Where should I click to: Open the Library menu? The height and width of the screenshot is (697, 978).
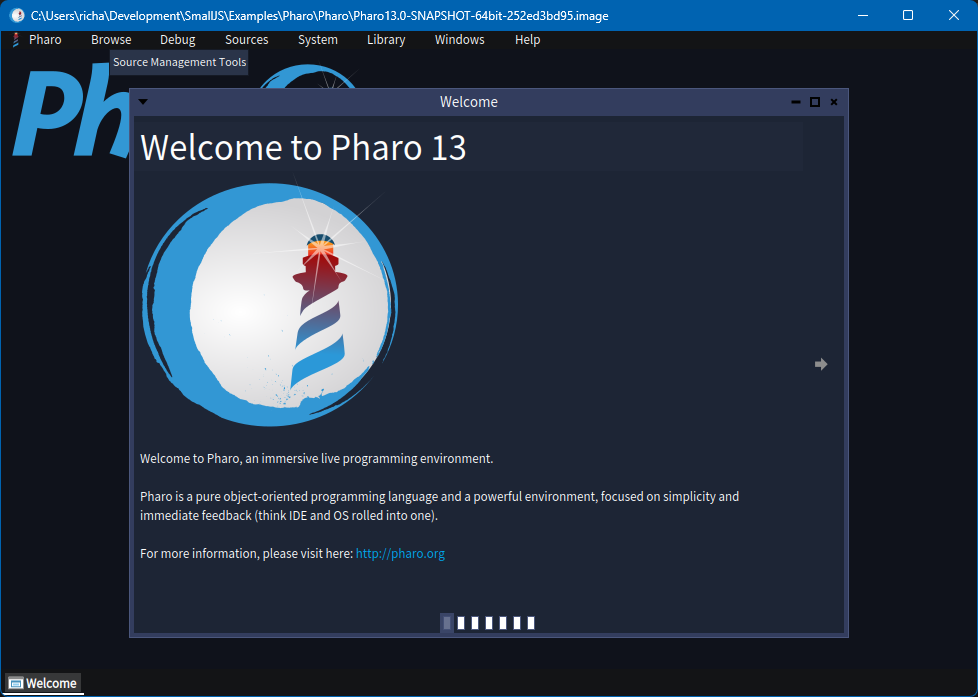pyautogui.click(x=386, y=40)
